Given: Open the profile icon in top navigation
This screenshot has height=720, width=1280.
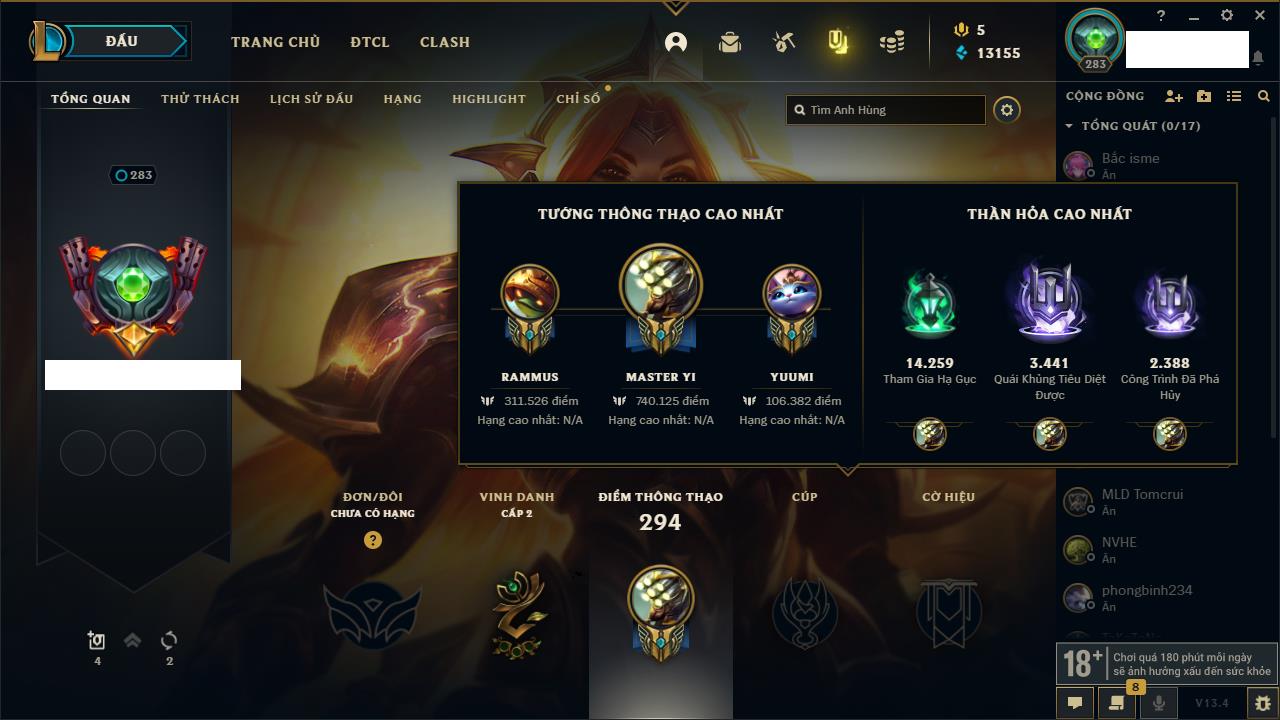Looking at the screenshot, I should pyautogui.click(x=676, y=42).
